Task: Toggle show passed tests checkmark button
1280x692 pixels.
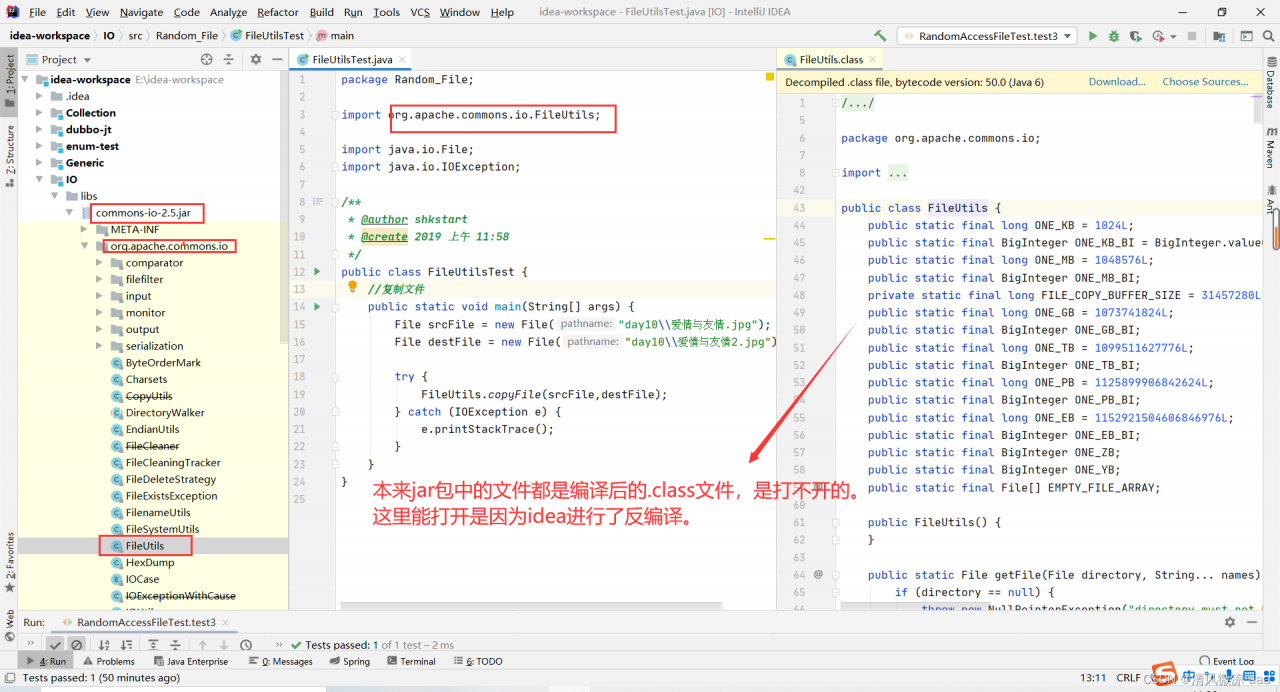Action: coord(55,645)
